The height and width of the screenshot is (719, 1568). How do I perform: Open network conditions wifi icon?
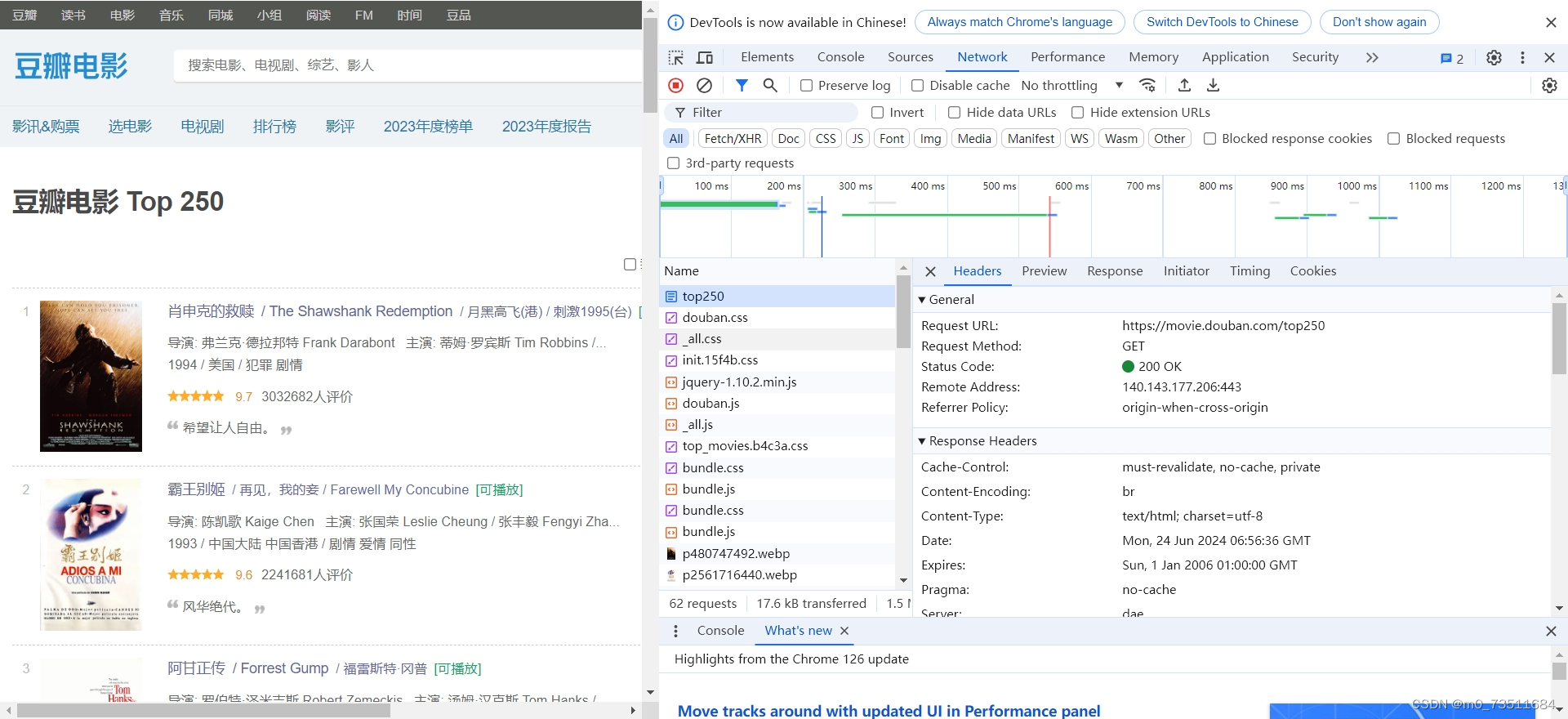1147,85
